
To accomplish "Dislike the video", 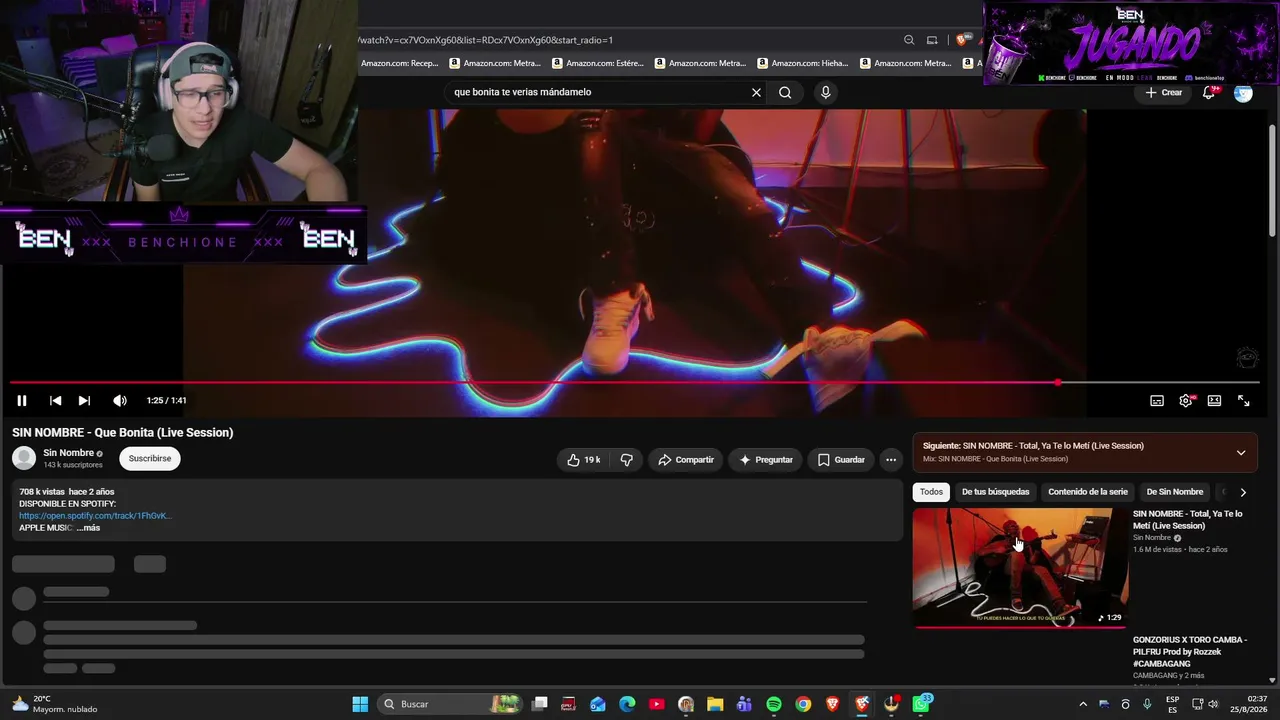I will (x=627, y=460).
